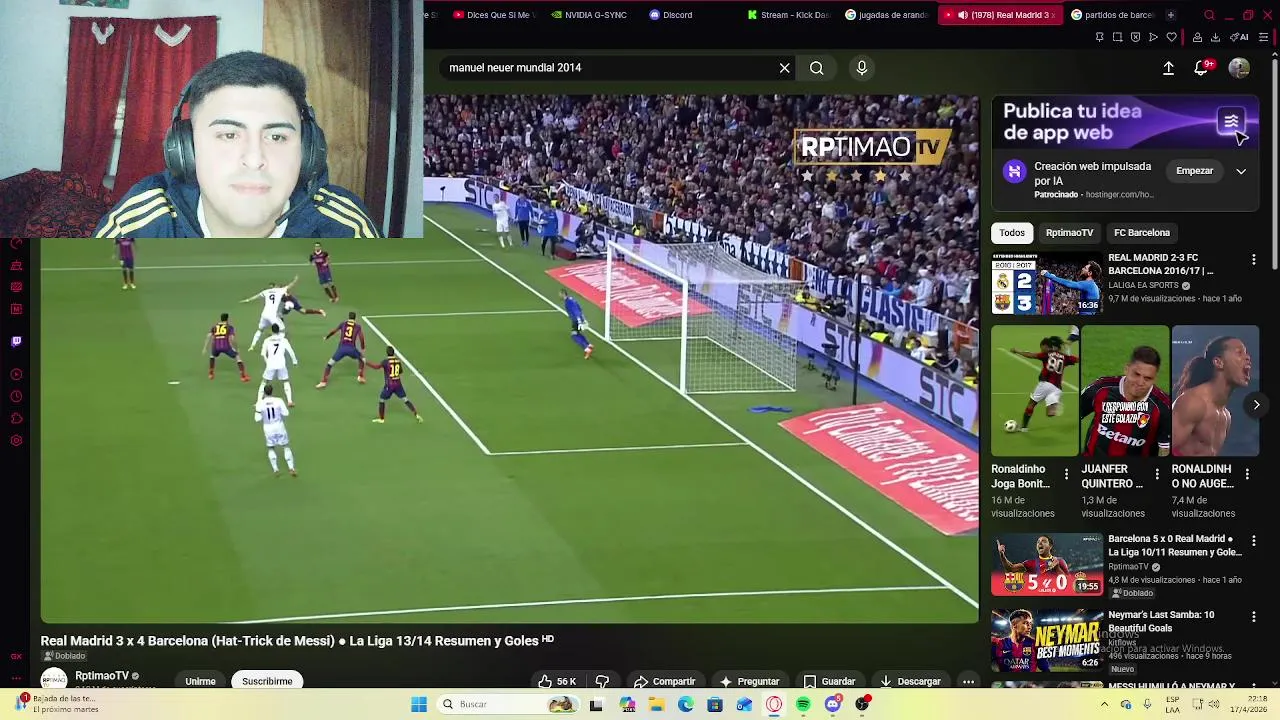Click the Guardar save button
The image size is (1280, 720).
[x=829, y=681]
